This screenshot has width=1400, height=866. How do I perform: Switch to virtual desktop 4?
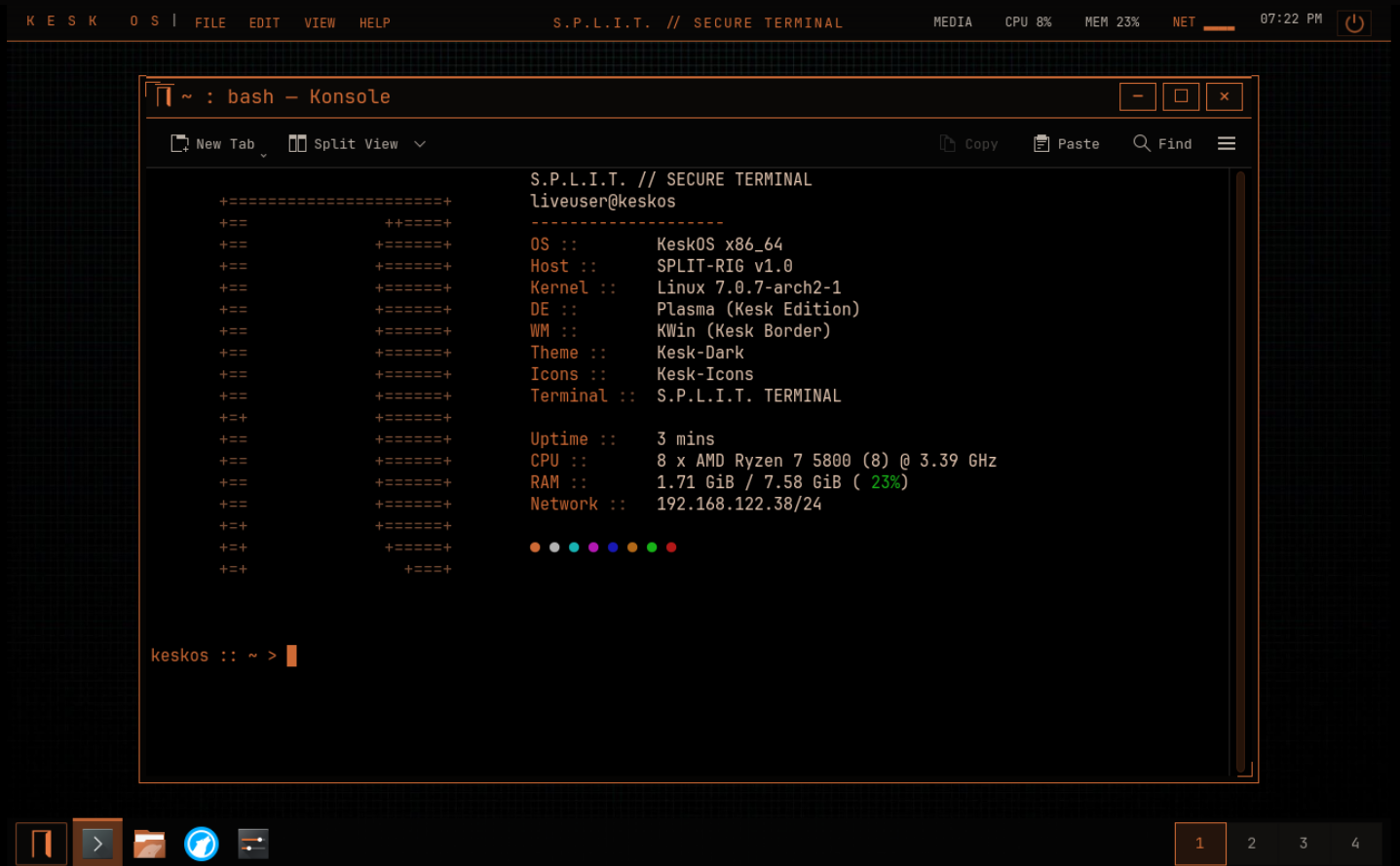[x=1355, y=844]
